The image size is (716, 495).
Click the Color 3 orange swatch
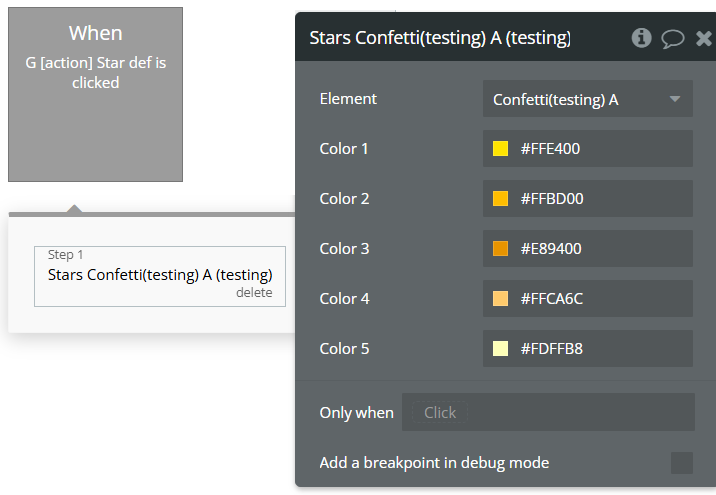[x=501, y=249]
